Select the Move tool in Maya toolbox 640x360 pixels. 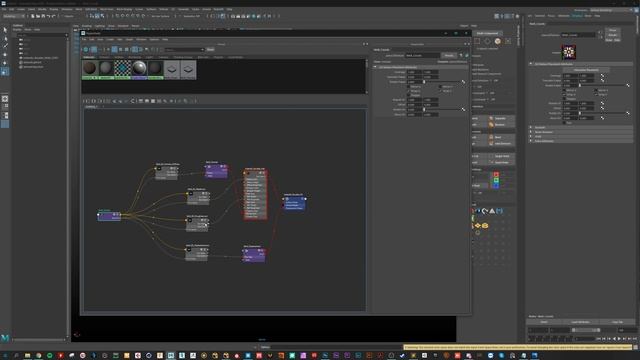click(x=5, y=54)
